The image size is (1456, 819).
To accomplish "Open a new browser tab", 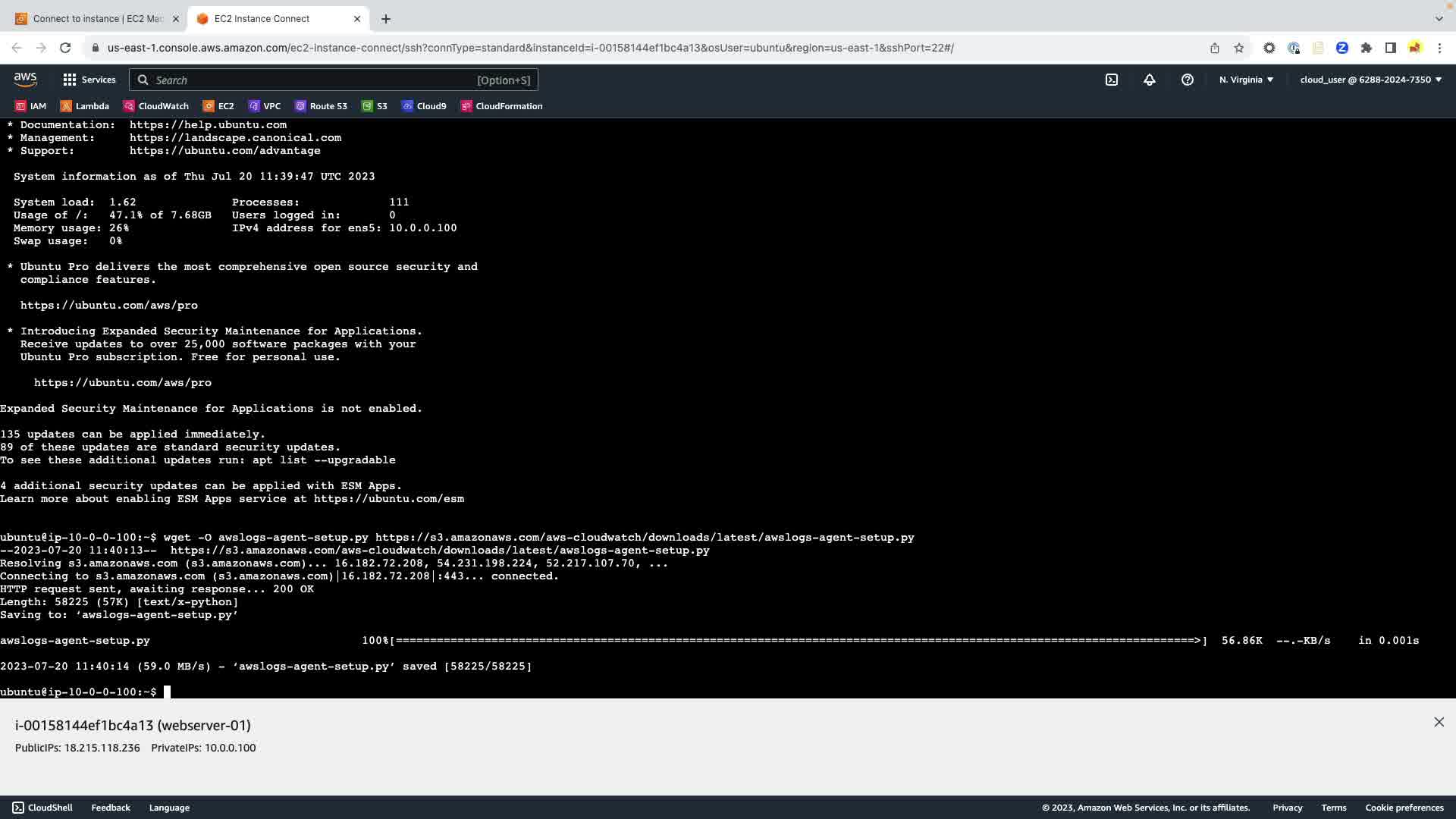I will click(386, 19).
